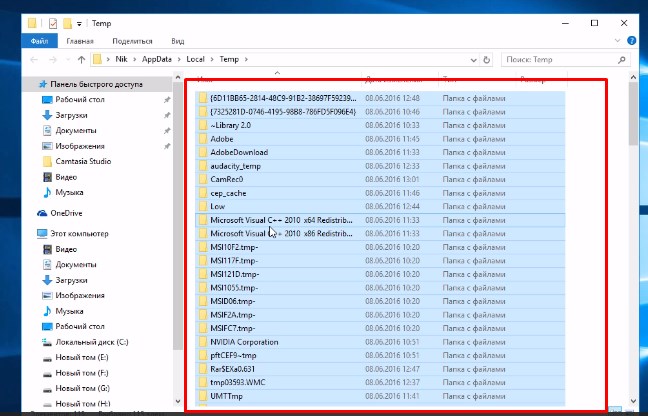Open Camtasia Studio folder in navigation pane
Screen dimensions: 648x416
point(83,162)
